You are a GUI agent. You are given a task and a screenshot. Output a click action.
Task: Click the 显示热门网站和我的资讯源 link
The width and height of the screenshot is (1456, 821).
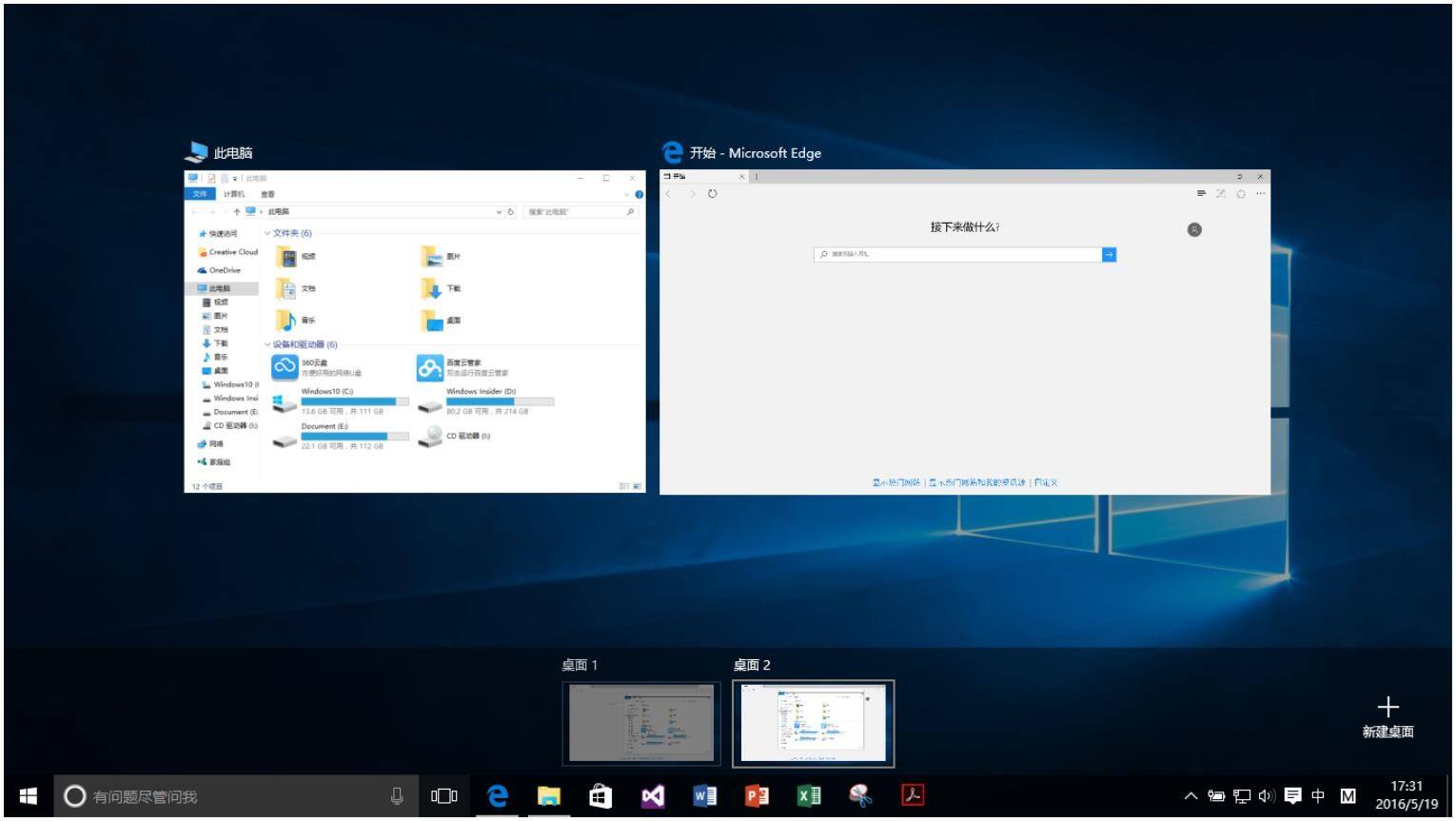(x=977, y=482)
